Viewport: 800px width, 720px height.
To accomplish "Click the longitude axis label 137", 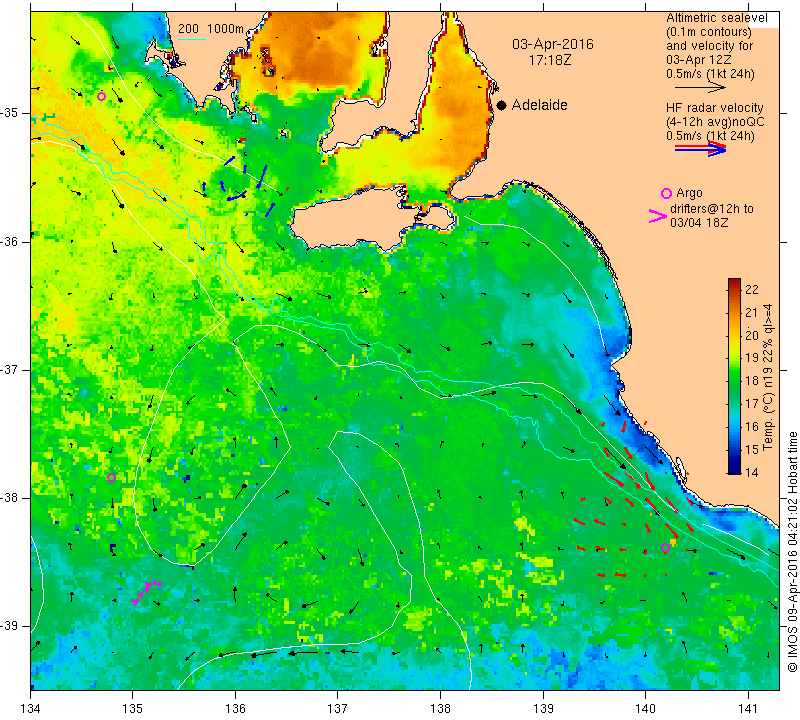I will 338,709.
